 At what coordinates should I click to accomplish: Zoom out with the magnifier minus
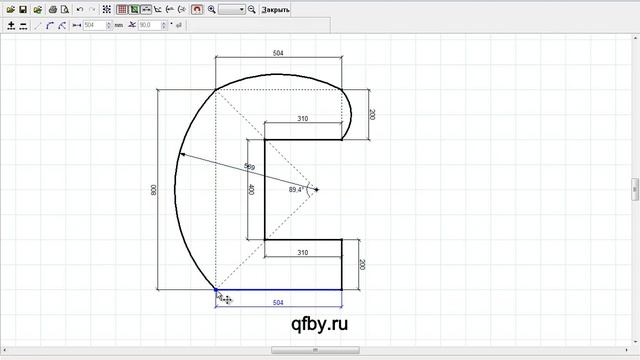tap(252, 9)
